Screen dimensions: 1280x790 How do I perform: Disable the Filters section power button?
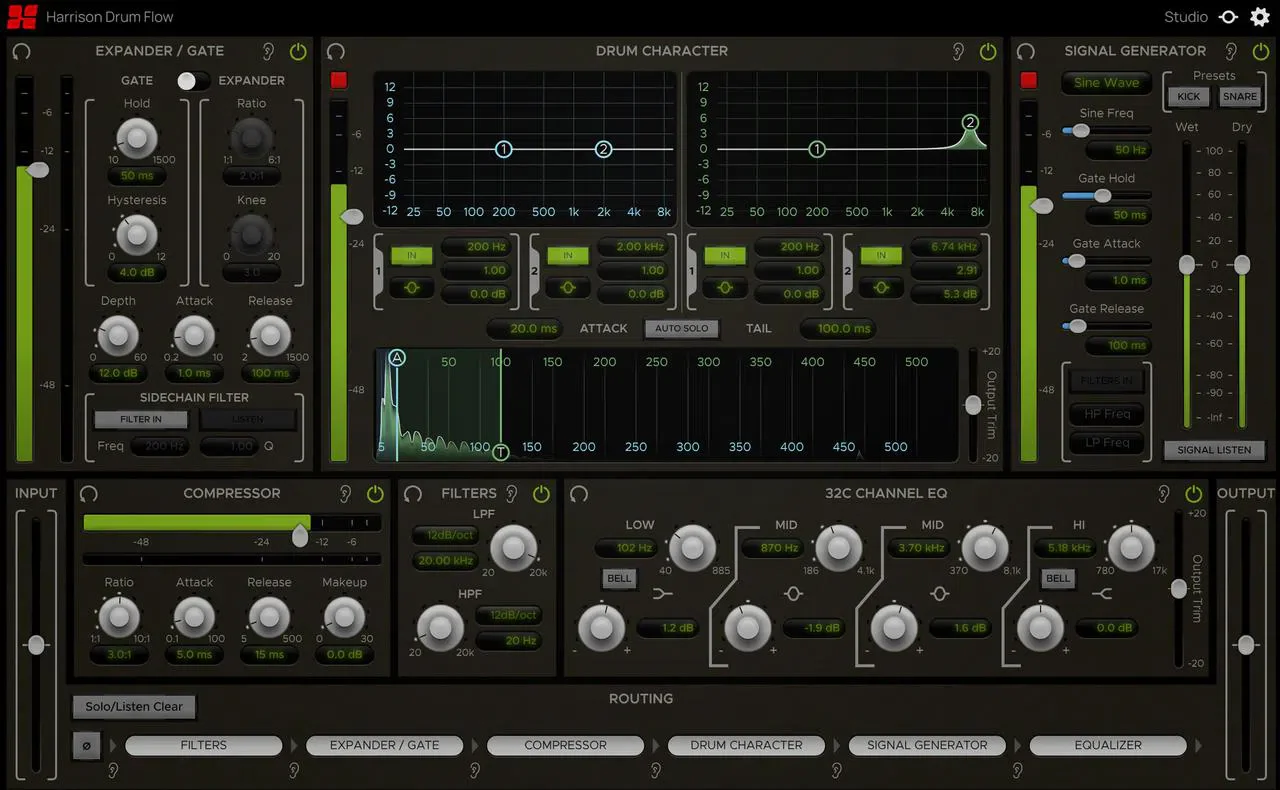tap(541, 493)
